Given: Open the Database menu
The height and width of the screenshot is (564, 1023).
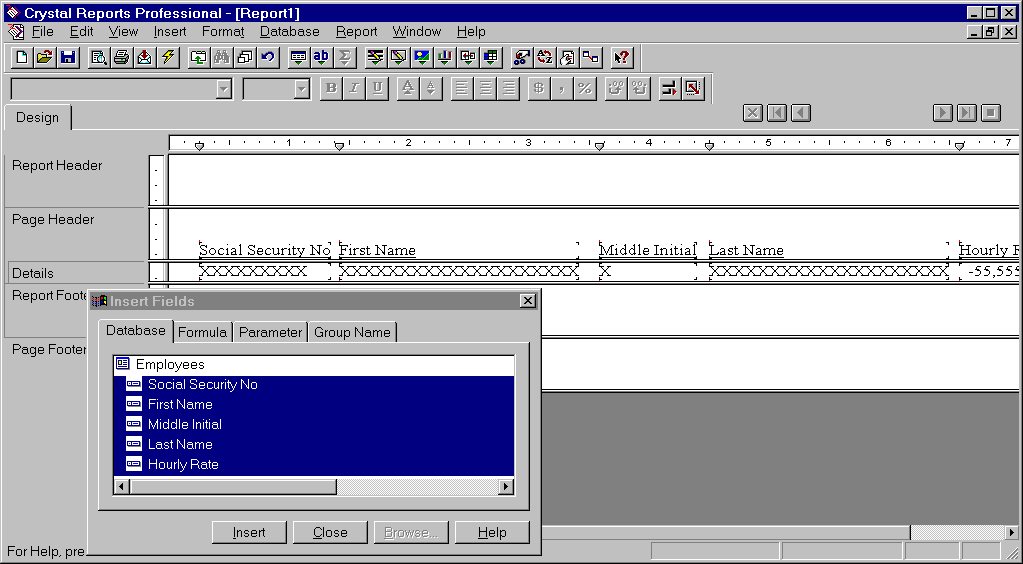Looking at the screenshot, I should point(289,32).
